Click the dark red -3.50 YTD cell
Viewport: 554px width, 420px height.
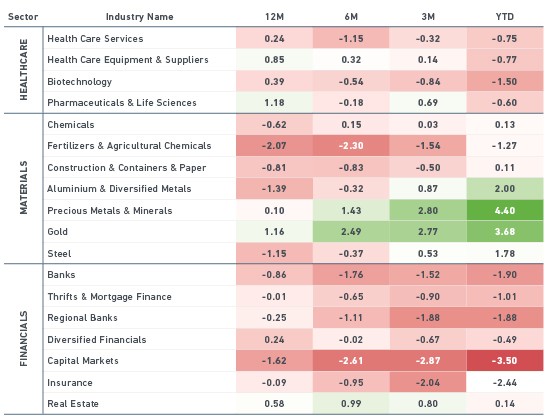click(505, 361)
